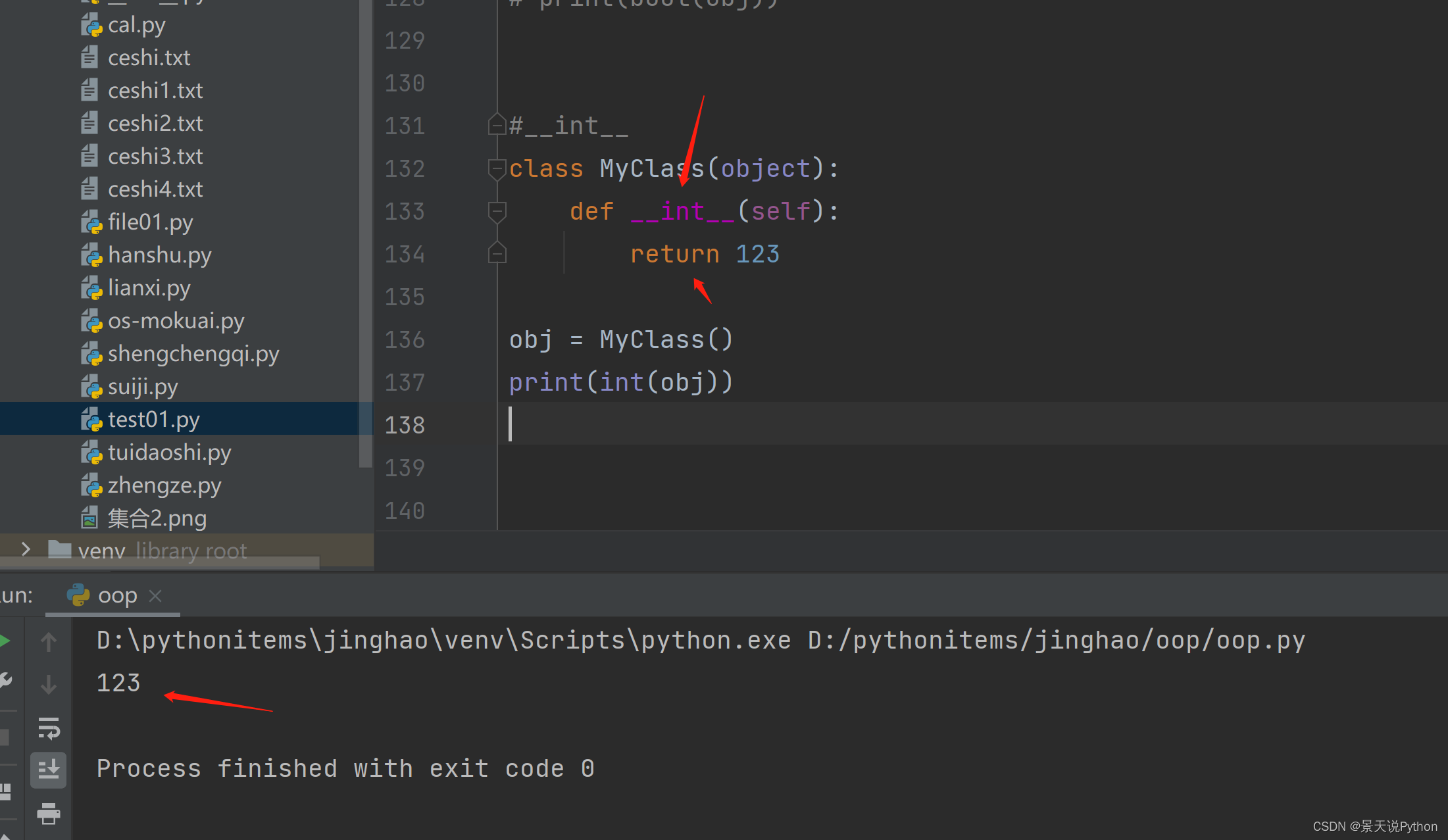Place cursor on print(int(obj)) line
Screen dimensions: 1448x840
coord(621,382)
